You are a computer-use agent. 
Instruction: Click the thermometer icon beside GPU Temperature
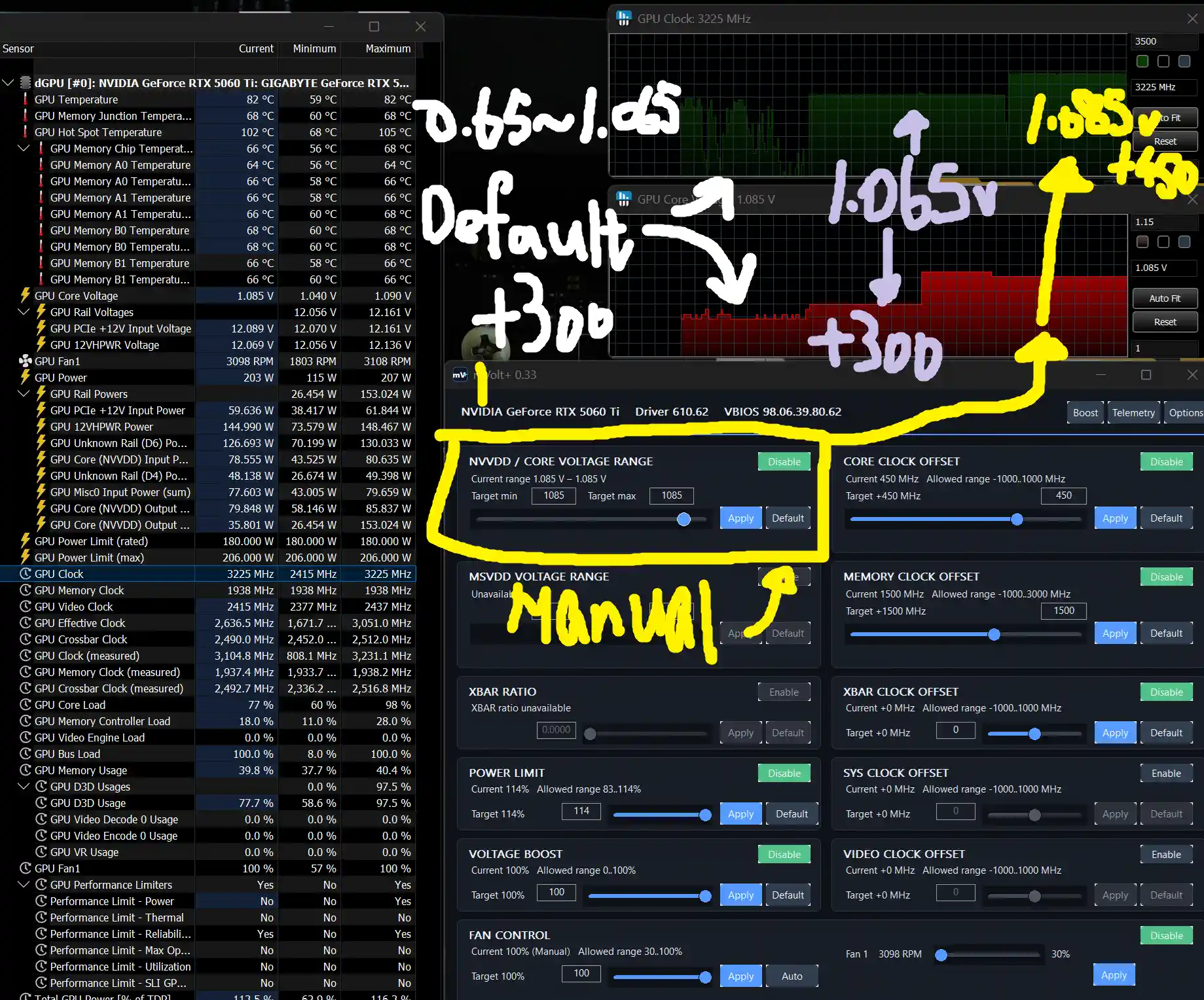[x=26, y=99]
